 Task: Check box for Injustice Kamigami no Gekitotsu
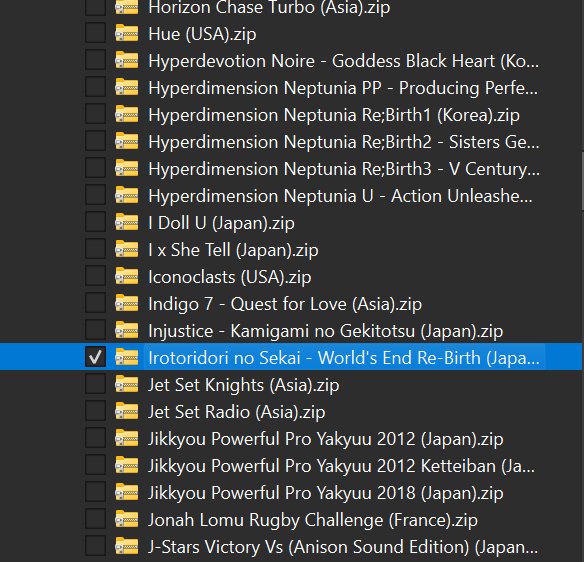95,330
